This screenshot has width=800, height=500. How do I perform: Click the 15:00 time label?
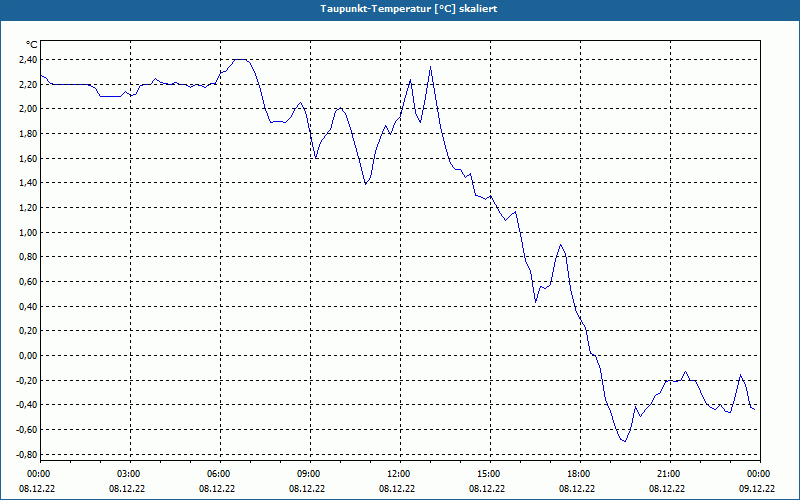490,474
